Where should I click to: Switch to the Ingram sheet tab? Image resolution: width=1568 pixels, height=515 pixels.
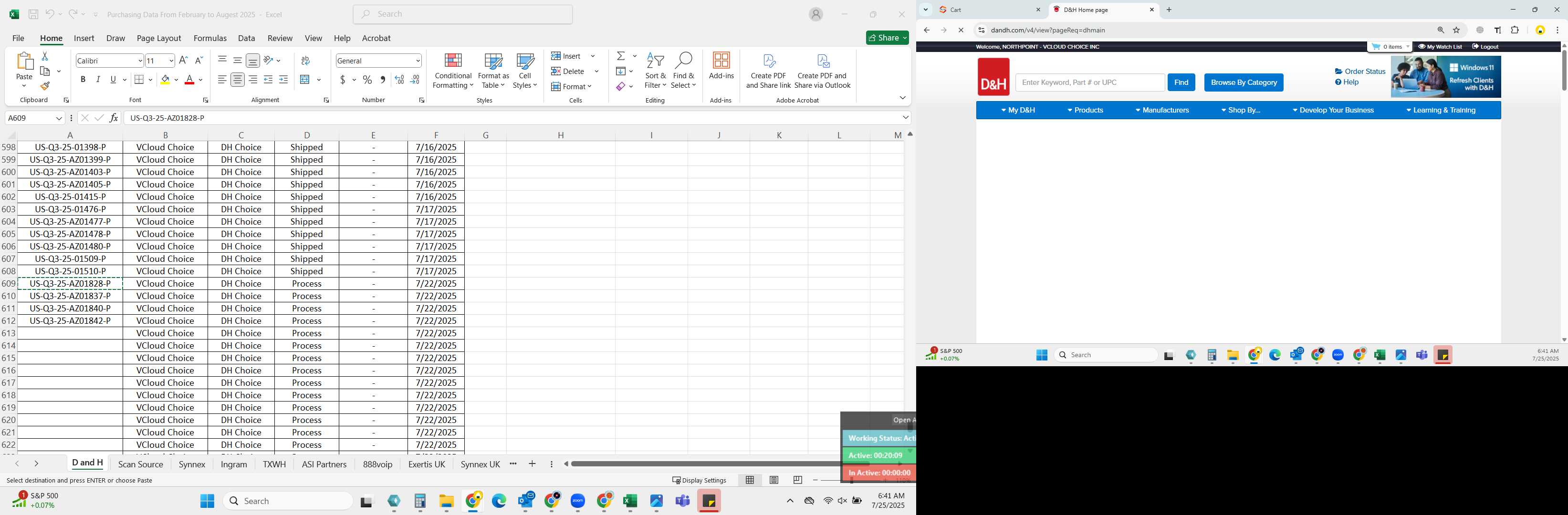pos(234,464)
